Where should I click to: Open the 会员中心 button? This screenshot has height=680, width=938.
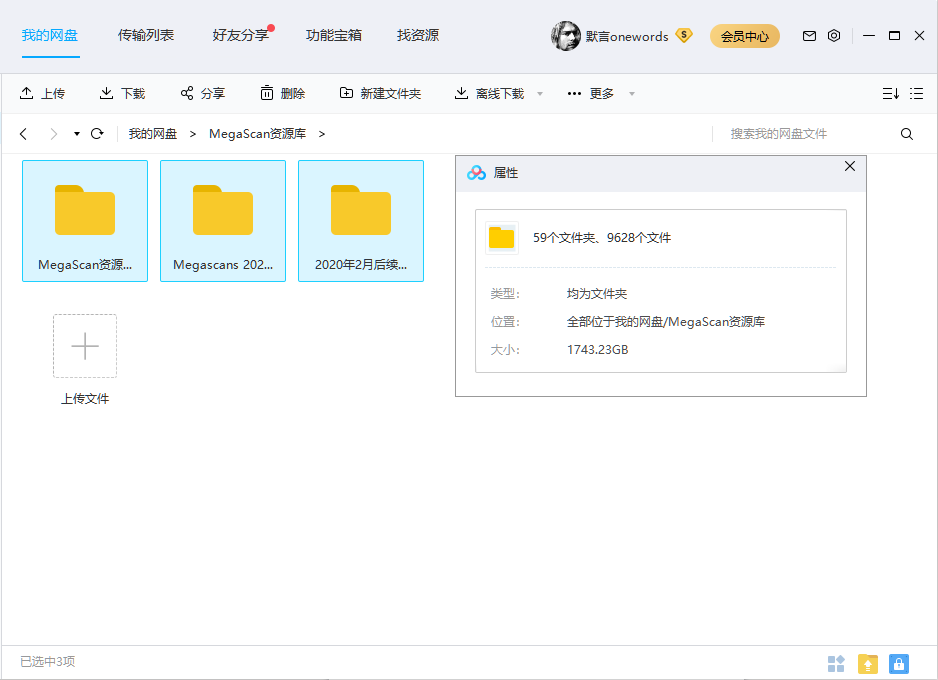pyautogui.click(x=745, y=36)
